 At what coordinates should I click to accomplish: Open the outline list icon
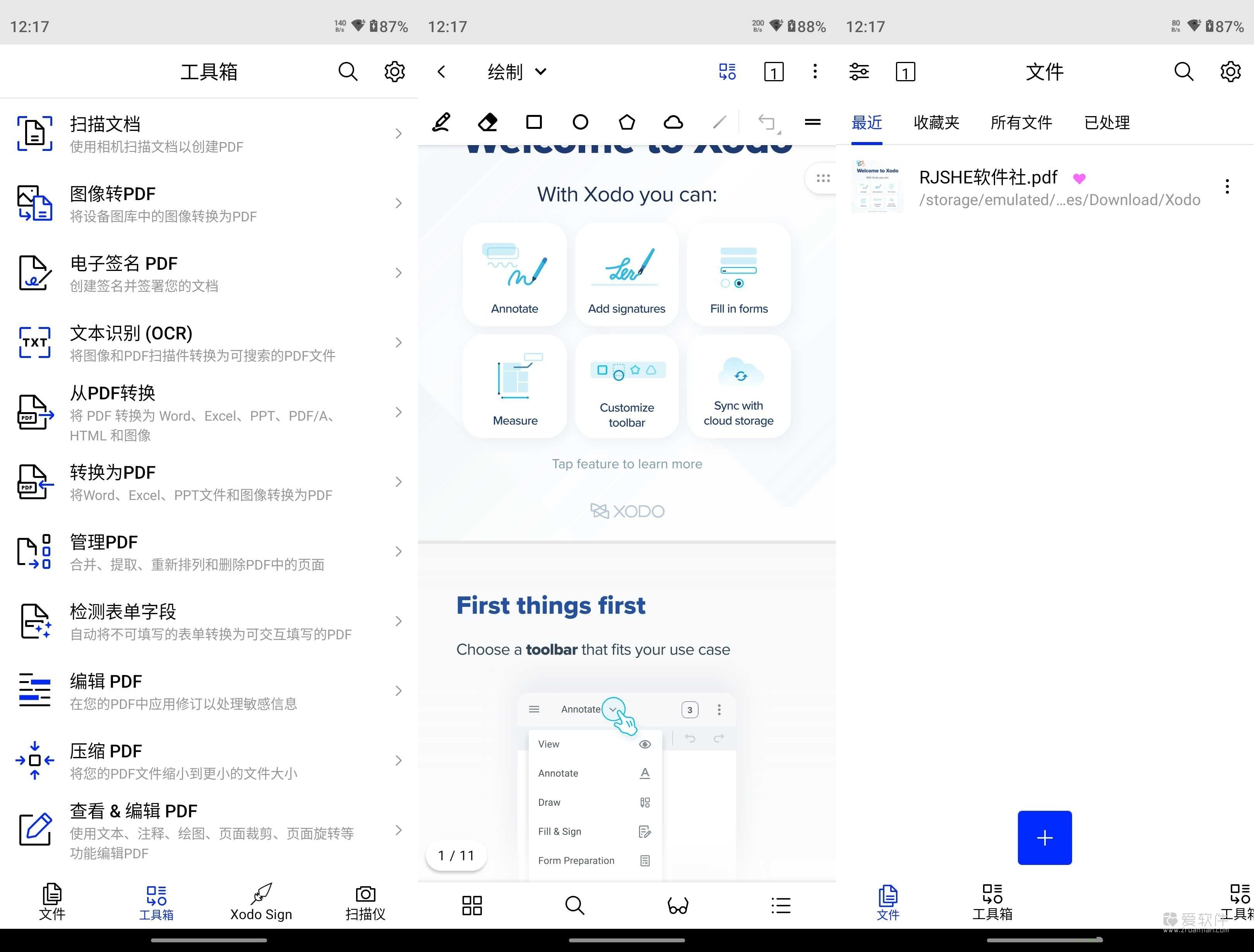tap(781, 906)
